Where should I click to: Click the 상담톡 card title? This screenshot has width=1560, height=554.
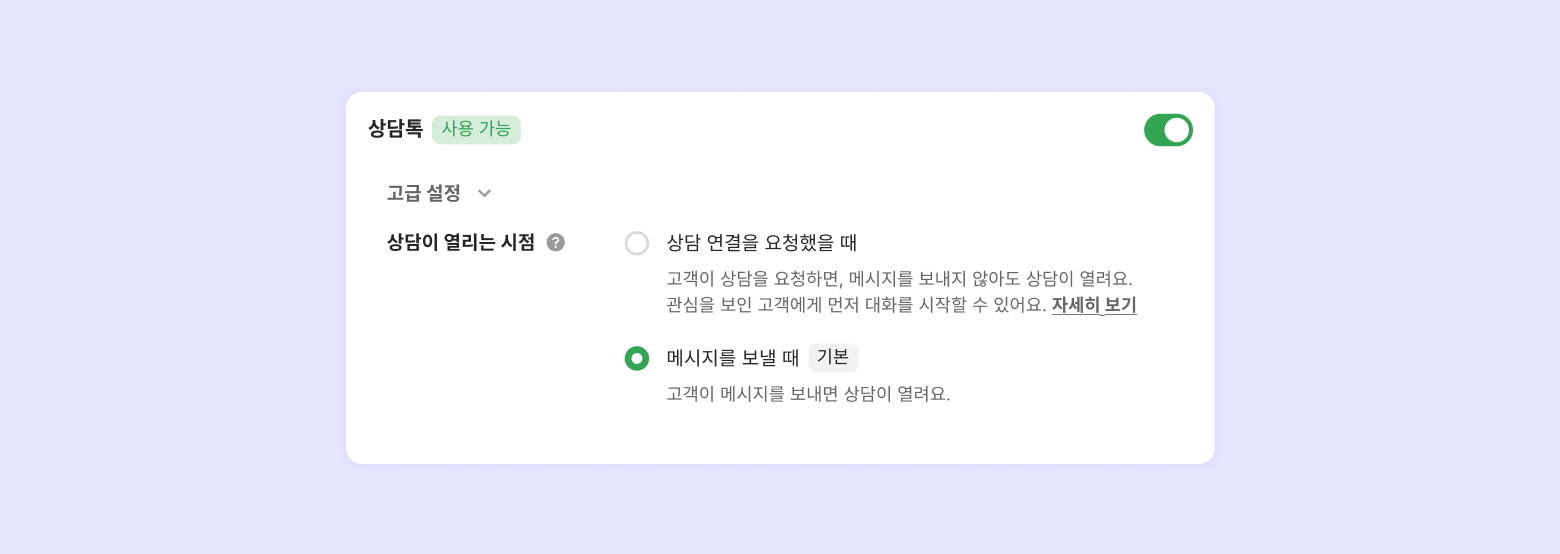pos(395,129)
